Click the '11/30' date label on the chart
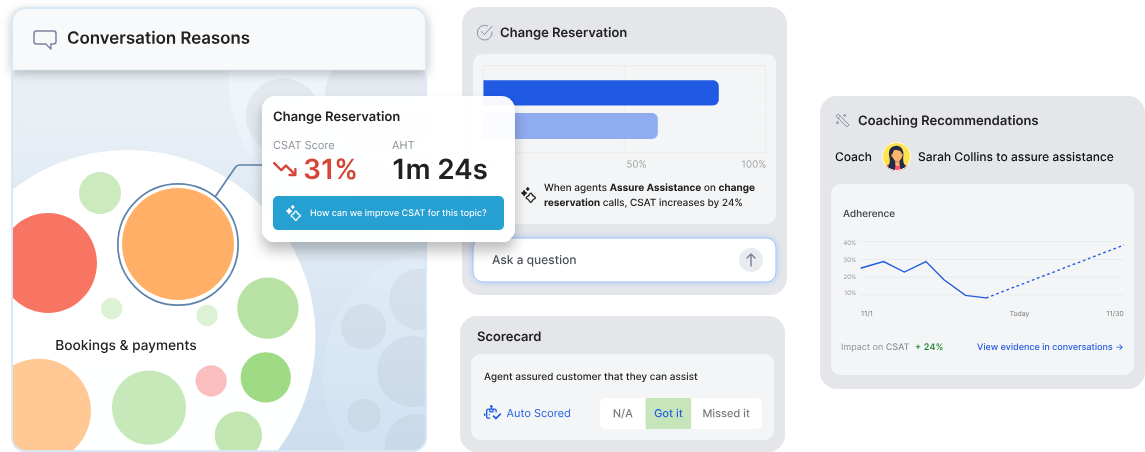This screenshot has width=1145, height=452. (x=1115, y=314)
